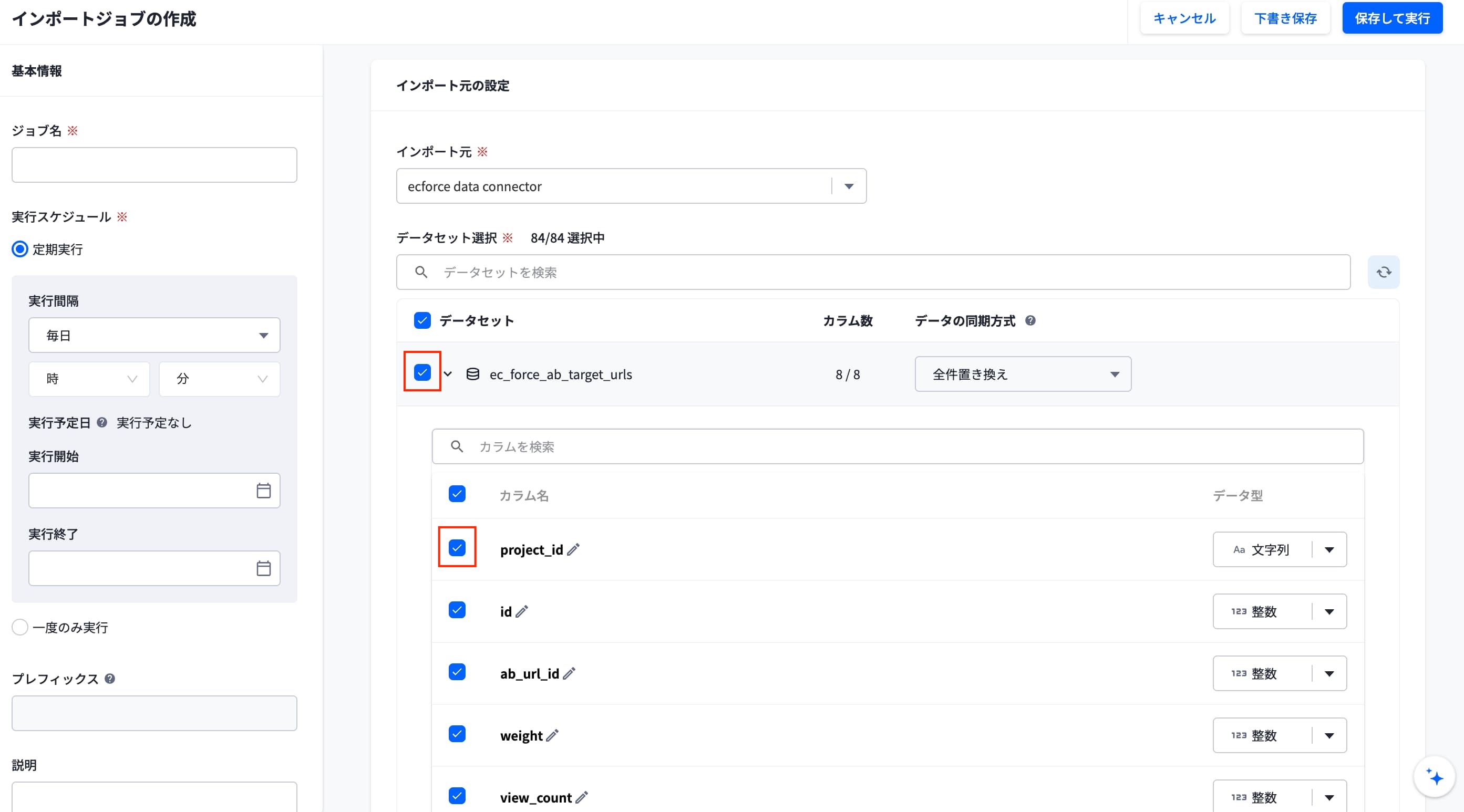
Task: Click the help icon next to データの同期方式
Action: pos(1030,320)
